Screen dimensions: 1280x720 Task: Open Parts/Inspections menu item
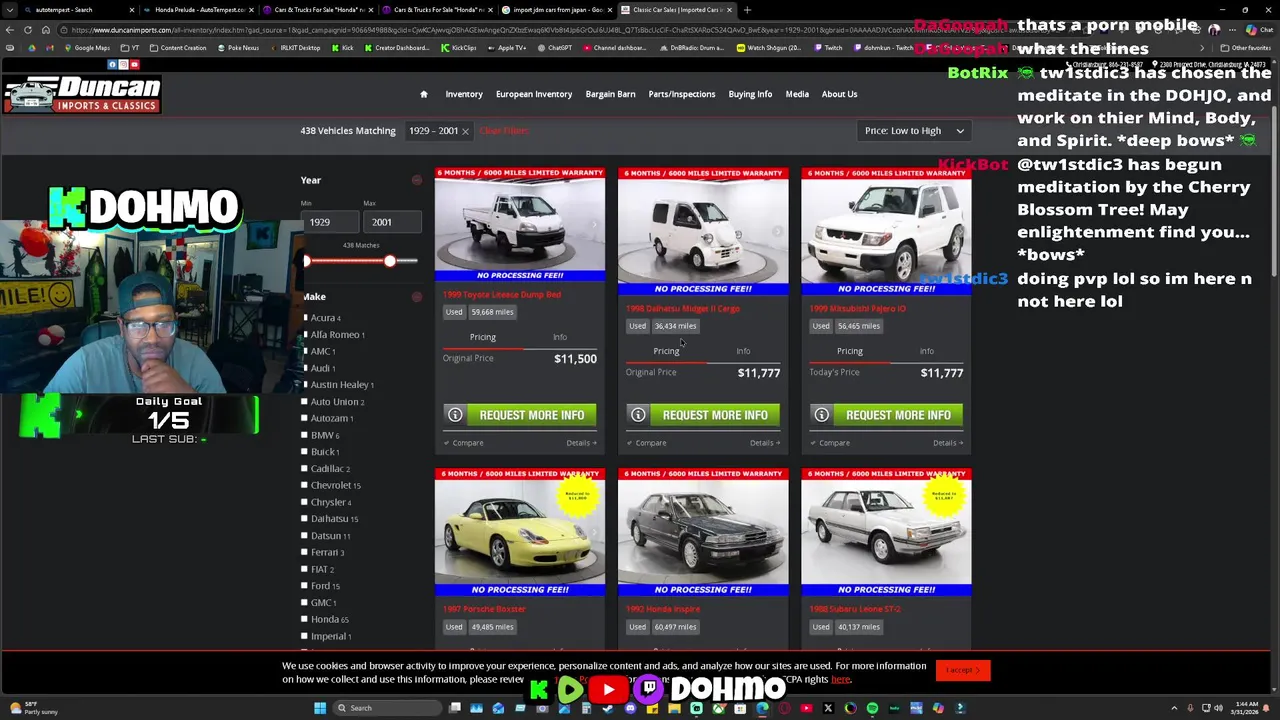(682, 94)
